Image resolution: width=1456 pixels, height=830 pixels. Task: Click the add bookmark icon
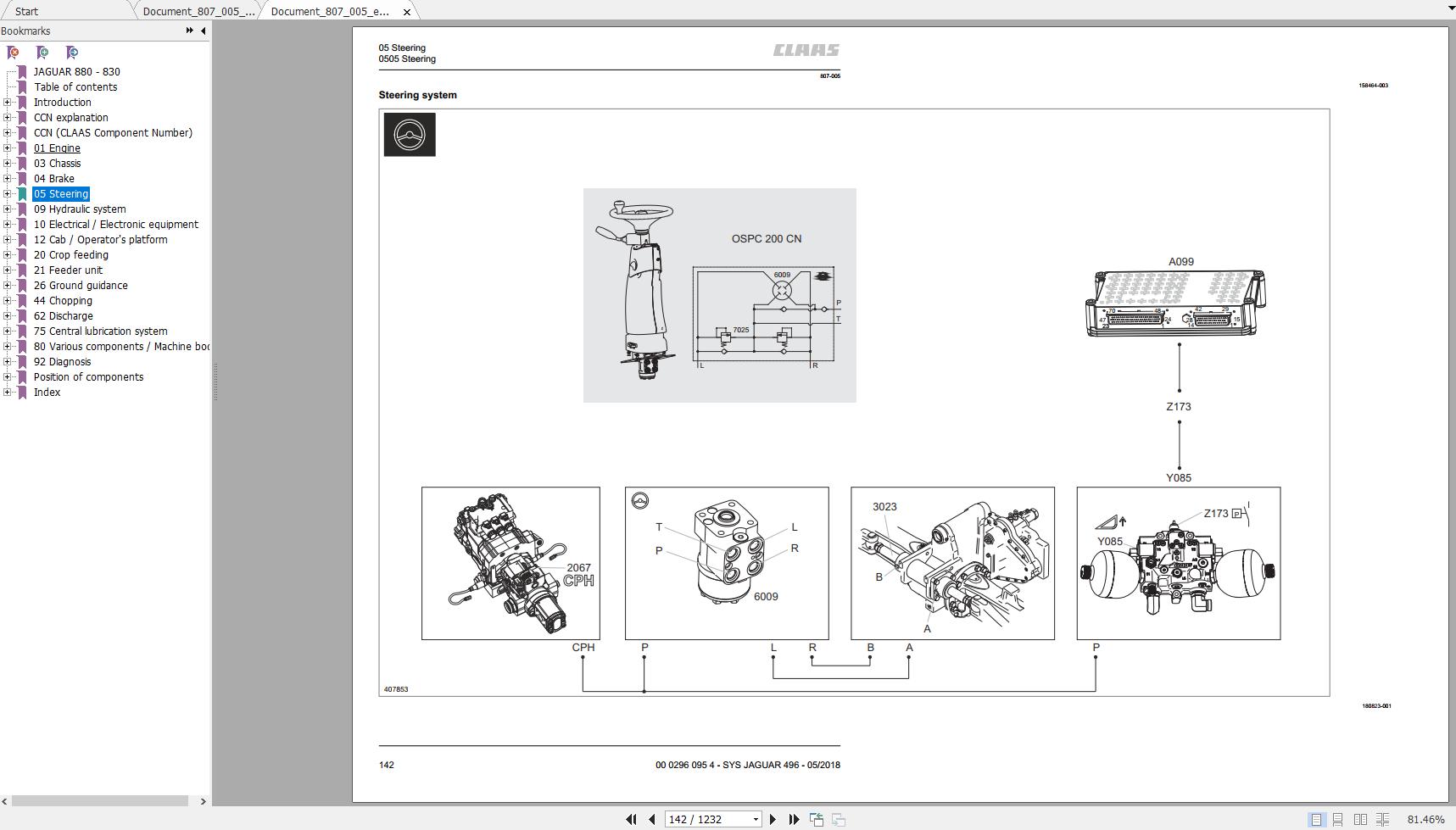[x=42, y=53]
